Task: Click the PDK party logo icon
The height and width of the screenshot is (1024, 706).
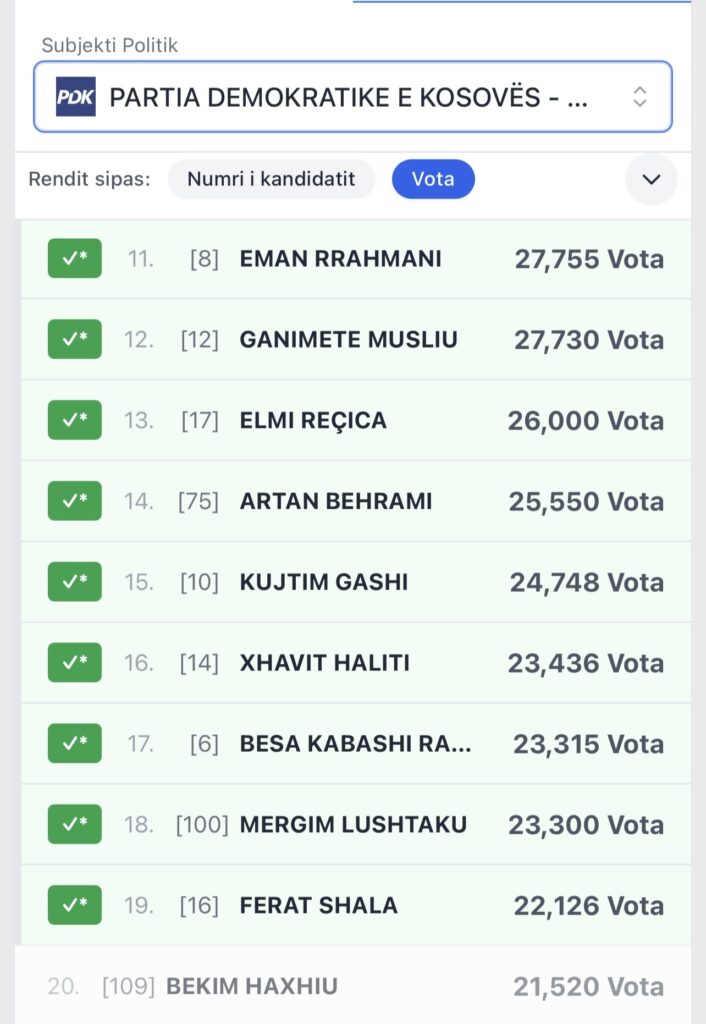Action: click(x=75, y=97)
